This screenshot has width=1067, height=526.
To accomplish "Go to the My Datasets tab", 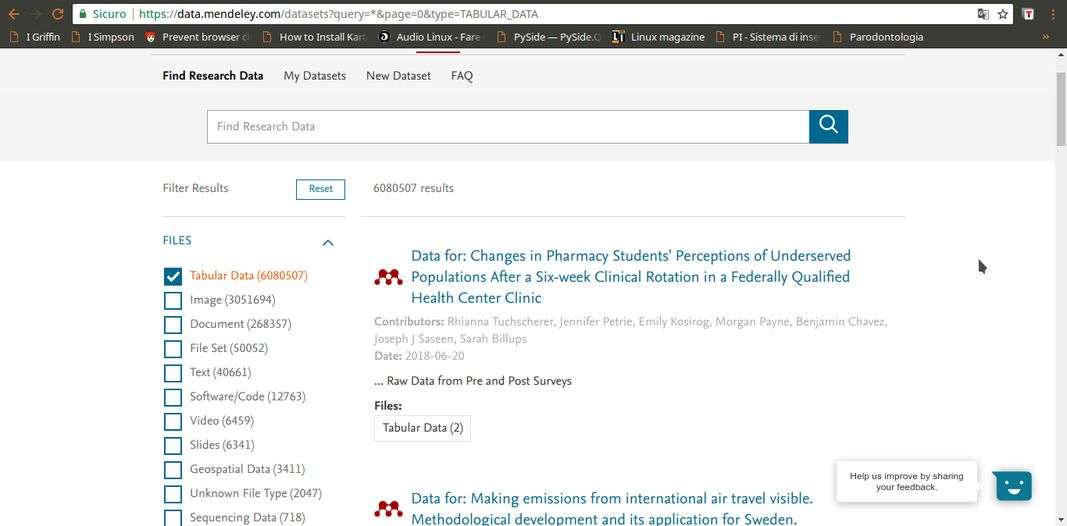I will (x=314, y=76).
